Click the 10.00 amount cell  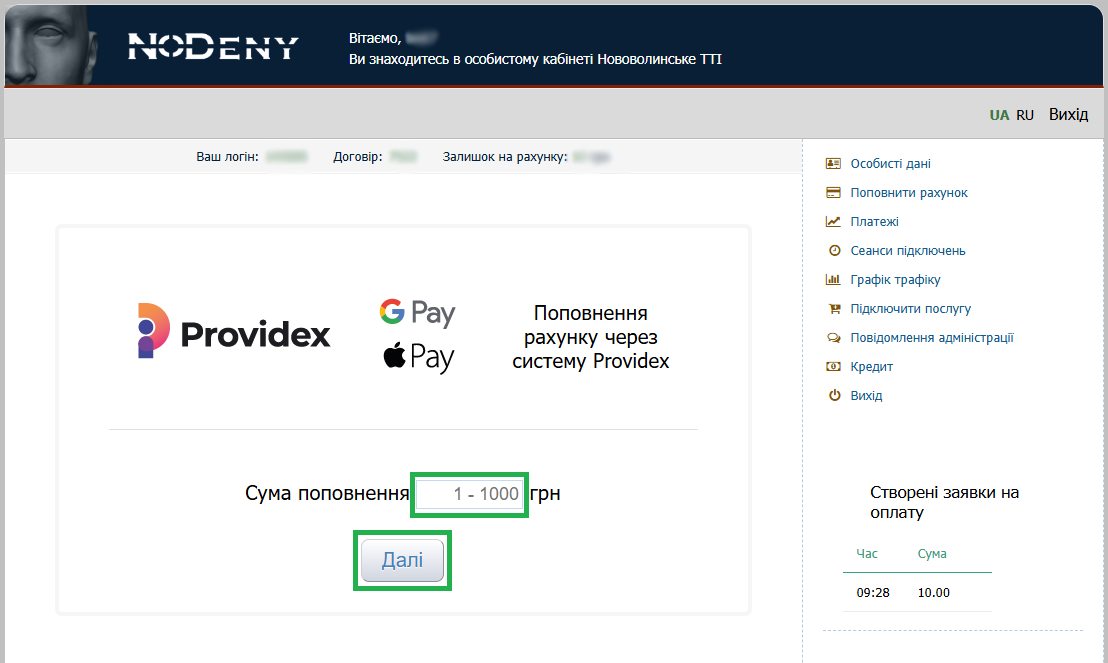tap(933, 592)
